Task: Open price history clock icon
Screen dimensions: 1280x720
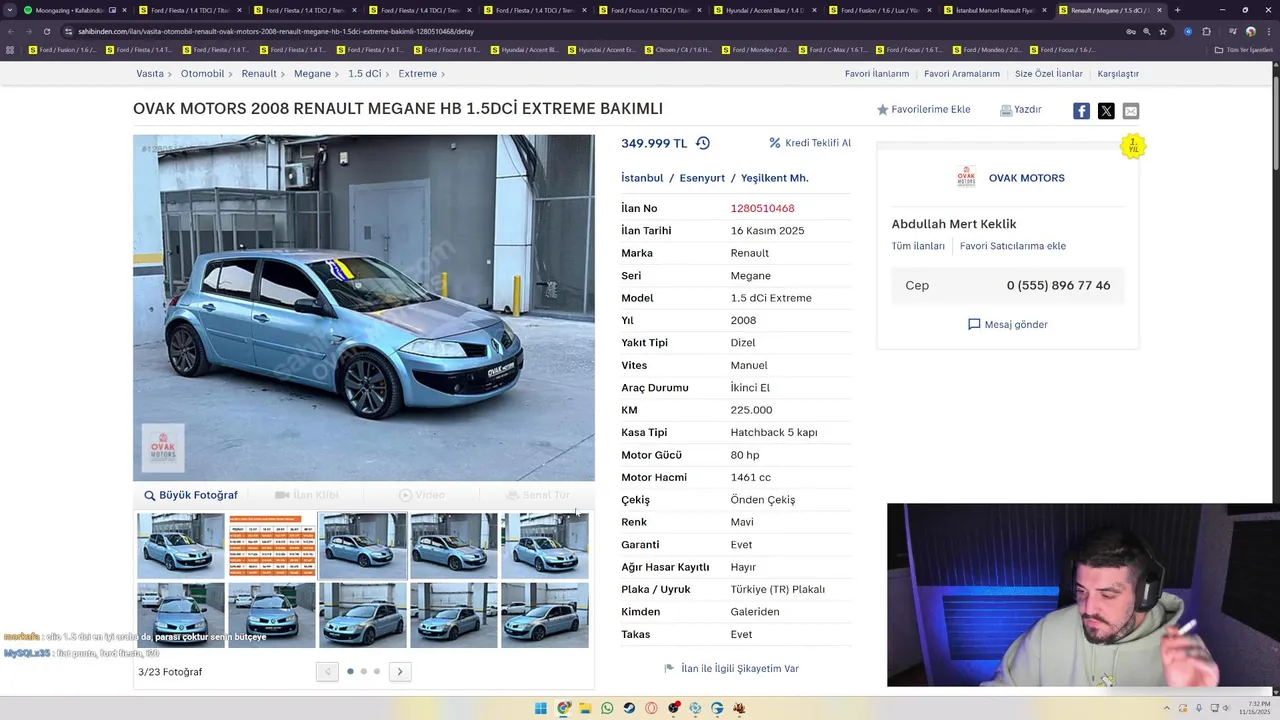Action: coord(703,143)
